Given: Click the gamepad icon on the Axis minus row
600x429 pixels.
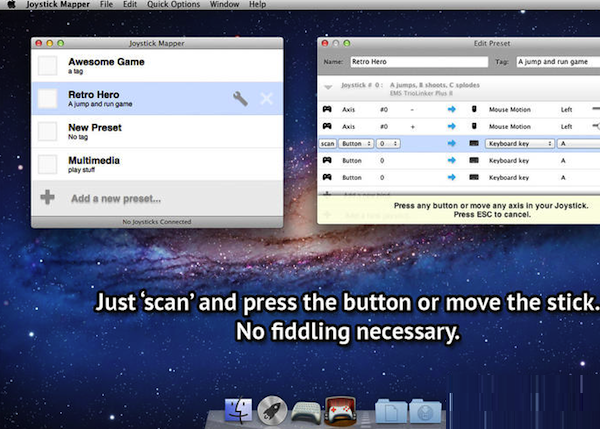Looking at the screenshot, I should click(x=327, y=109).
